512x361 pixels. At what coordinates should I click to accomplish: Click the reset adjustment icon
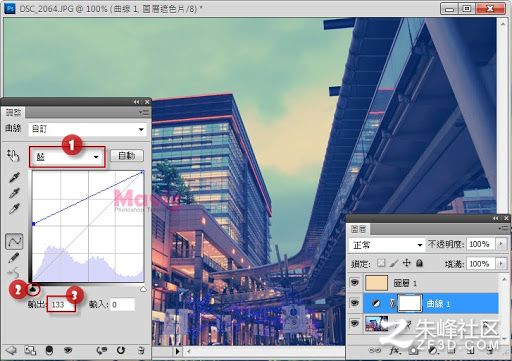coord(121,350)
